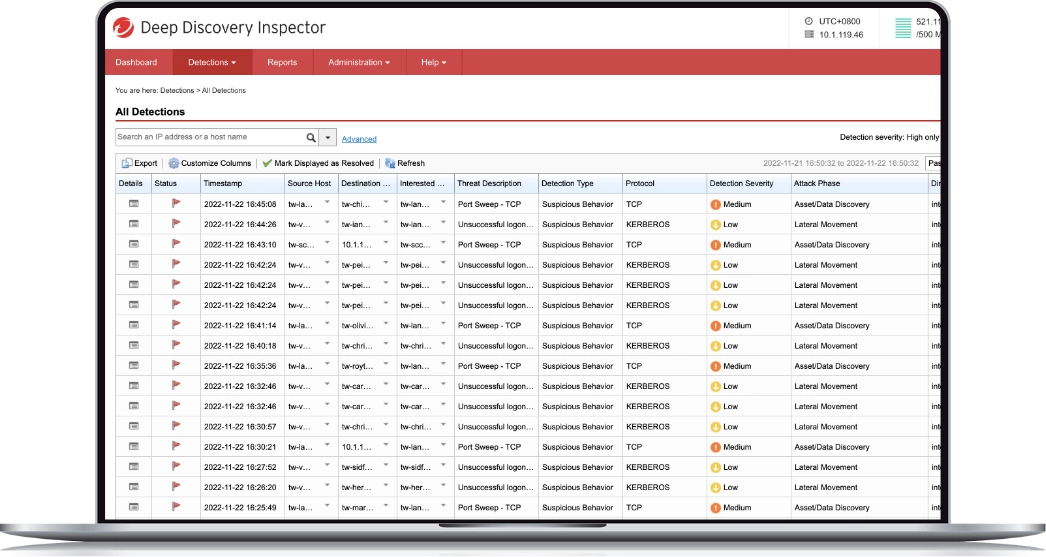Open the Dashboard tab

(x=136, y=62)
